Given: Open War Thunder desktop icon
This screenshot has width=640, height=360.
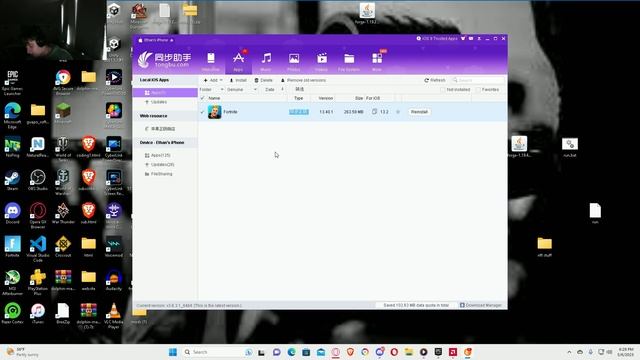Looking at the screenshot, I should pos(63,213).
